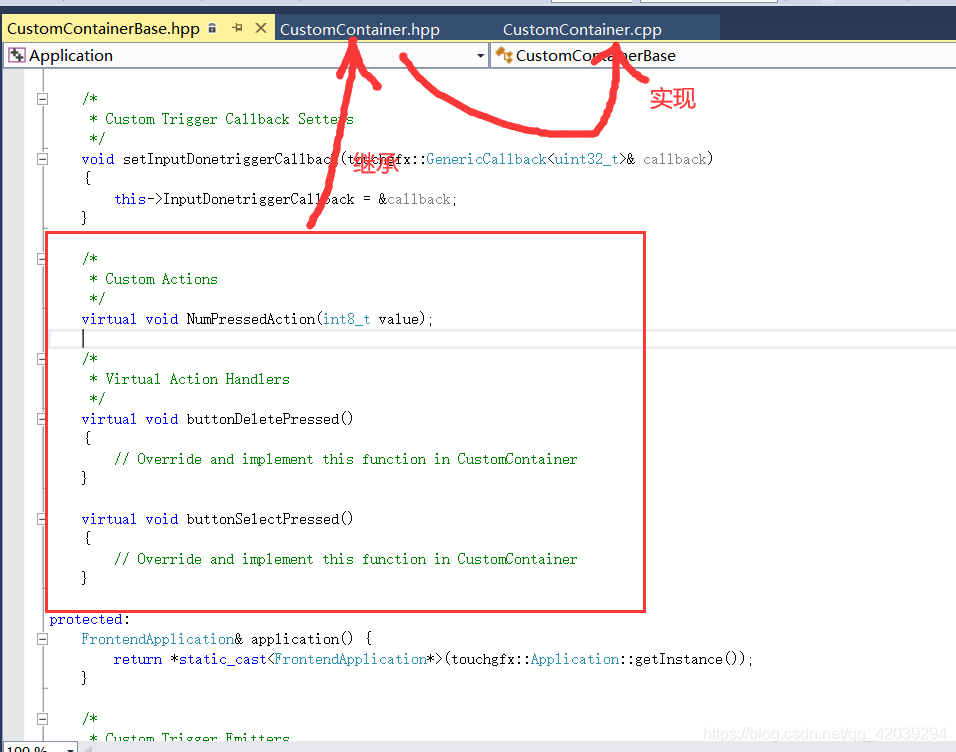The width and height of the screenshot is (956, 752).
Task: Click the int8_t parameter type
Action: [x=346, y=319]
